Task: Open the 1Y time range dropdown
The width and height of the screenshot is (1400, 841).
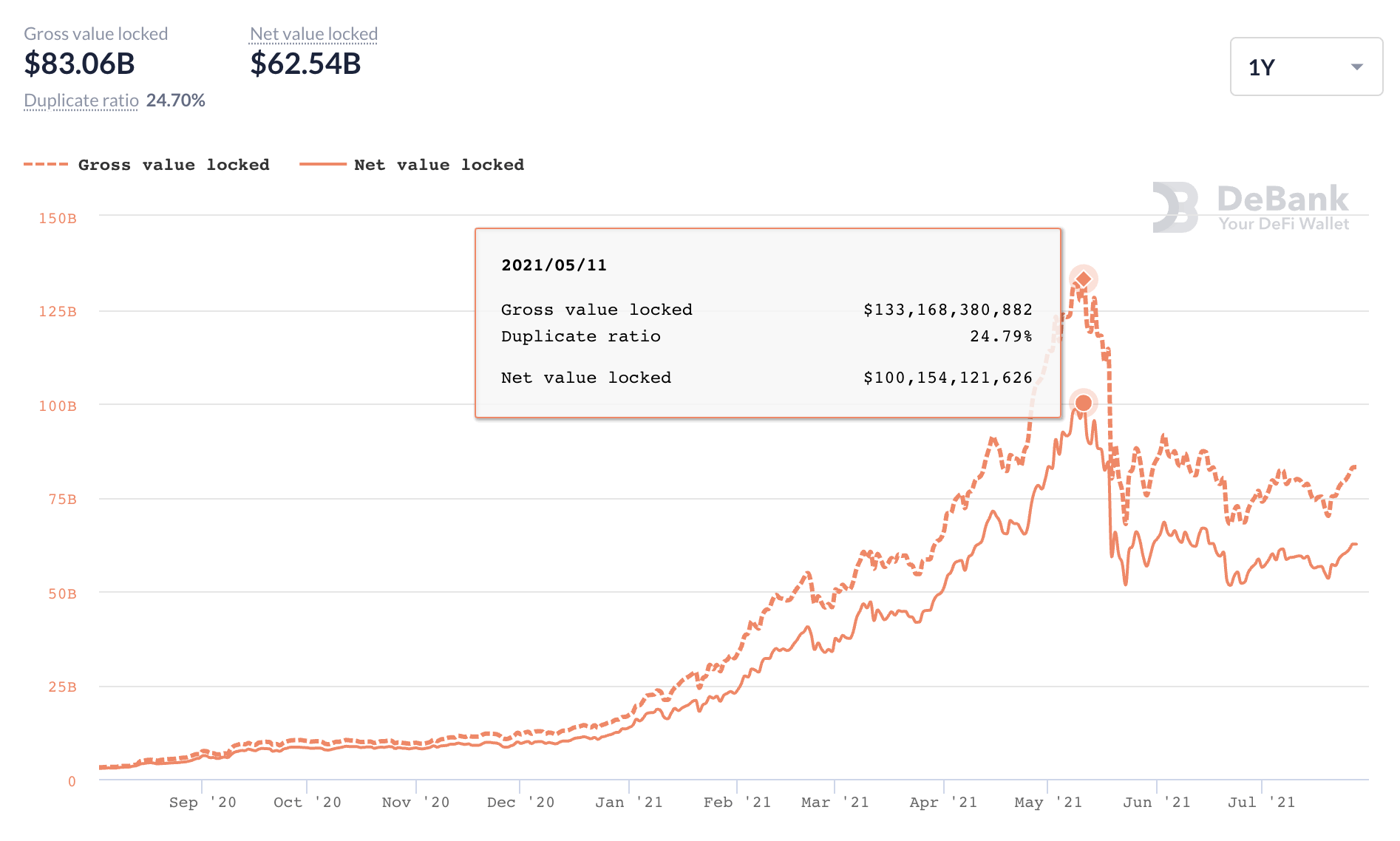Action: tap(1305, 67)
